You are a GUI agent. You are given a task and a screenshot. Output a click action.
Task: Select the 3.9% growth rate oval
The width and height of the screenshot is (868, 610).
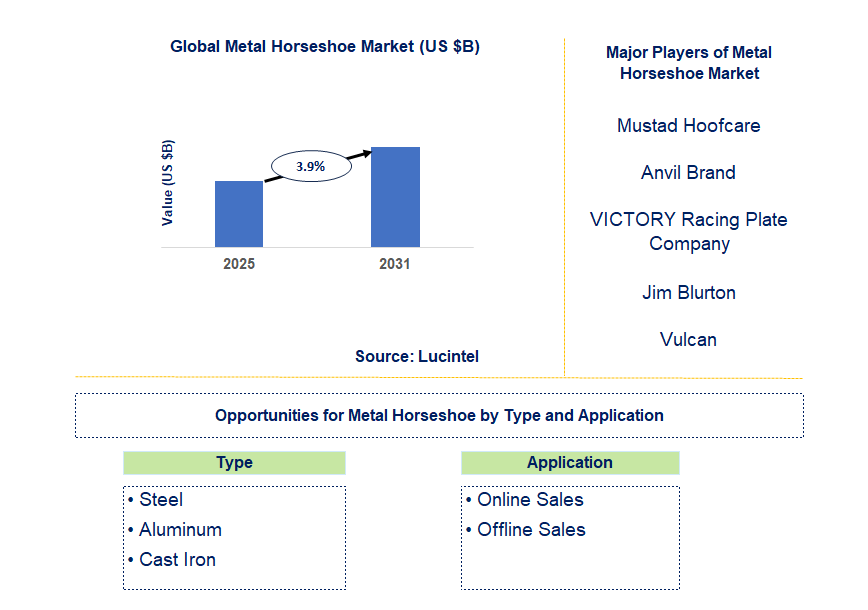(x=311, y=166)
